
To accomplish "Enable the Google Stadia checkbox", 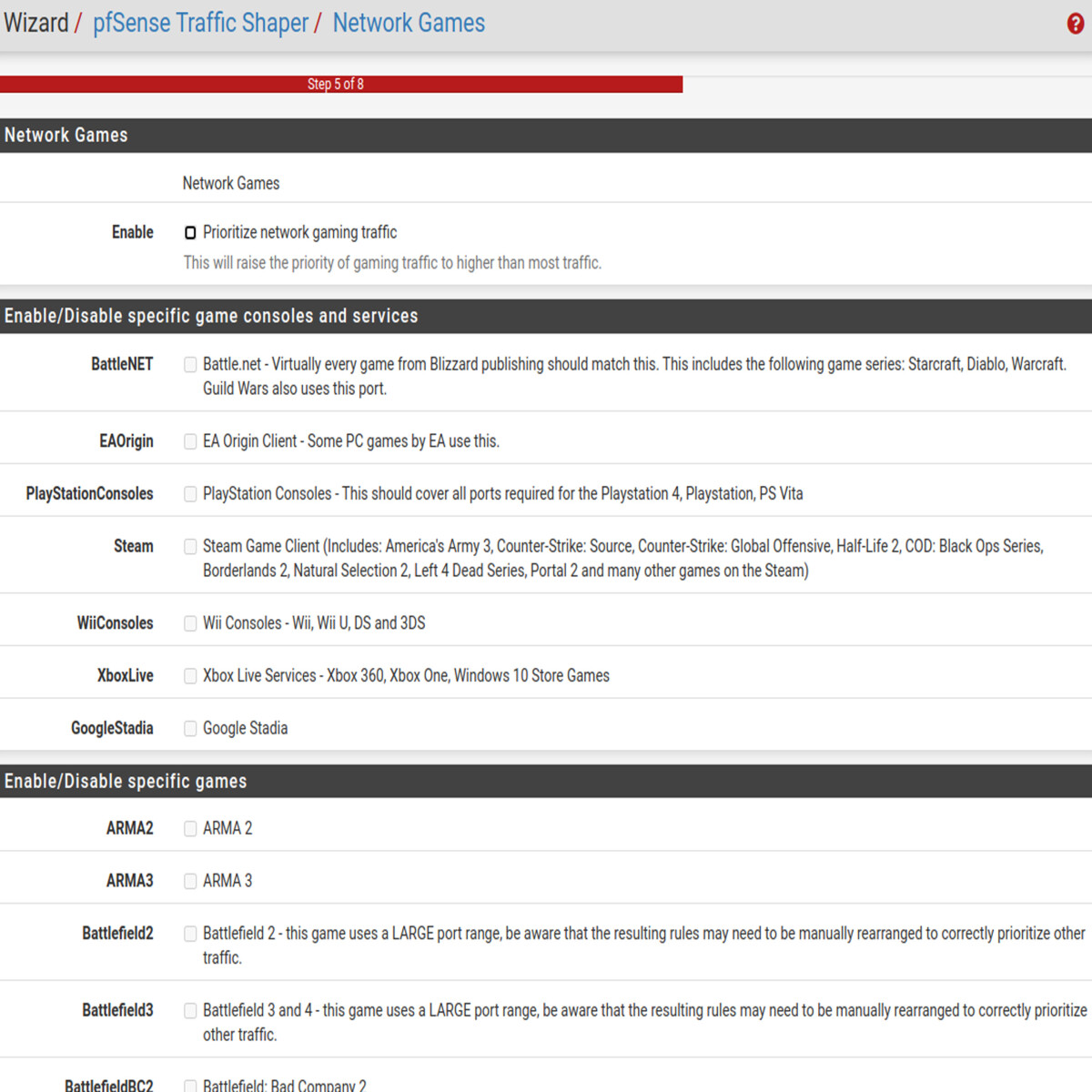I will click(x=190, y=729).
